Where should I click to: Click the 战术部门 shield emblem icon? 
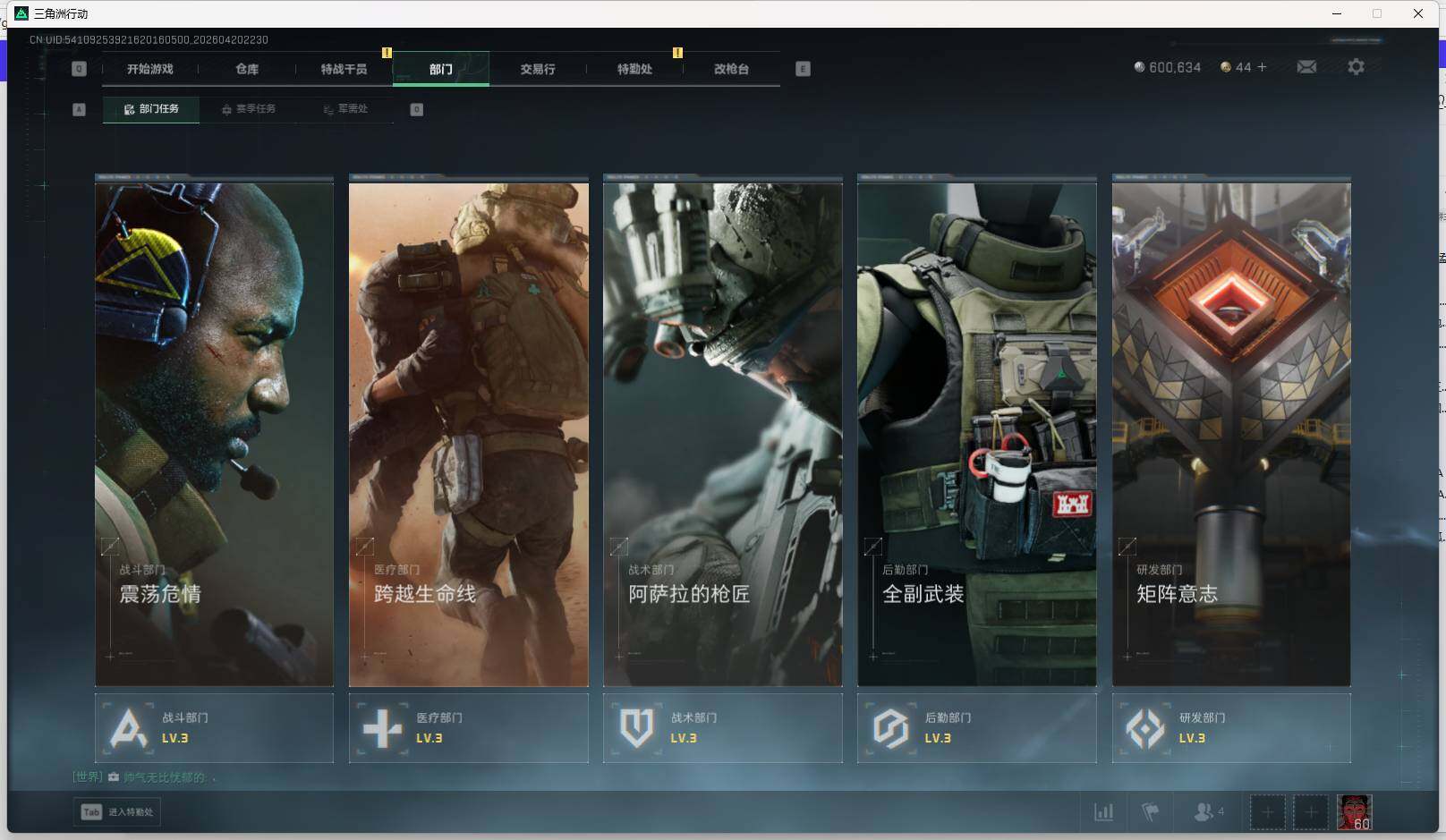click(x=636, y=728)
